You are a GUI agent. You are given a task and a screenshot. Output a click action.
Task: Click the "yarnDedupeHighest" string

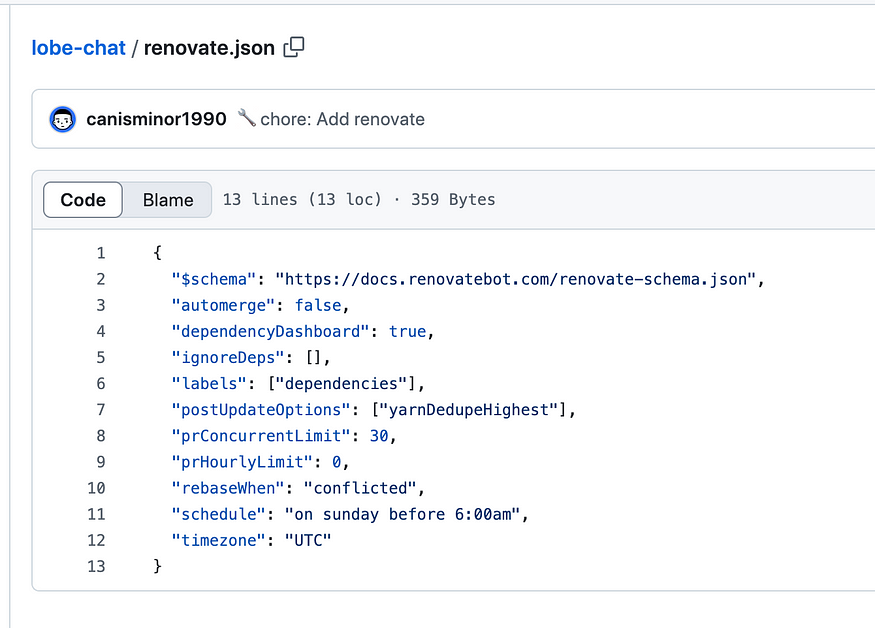pos(469,410)
